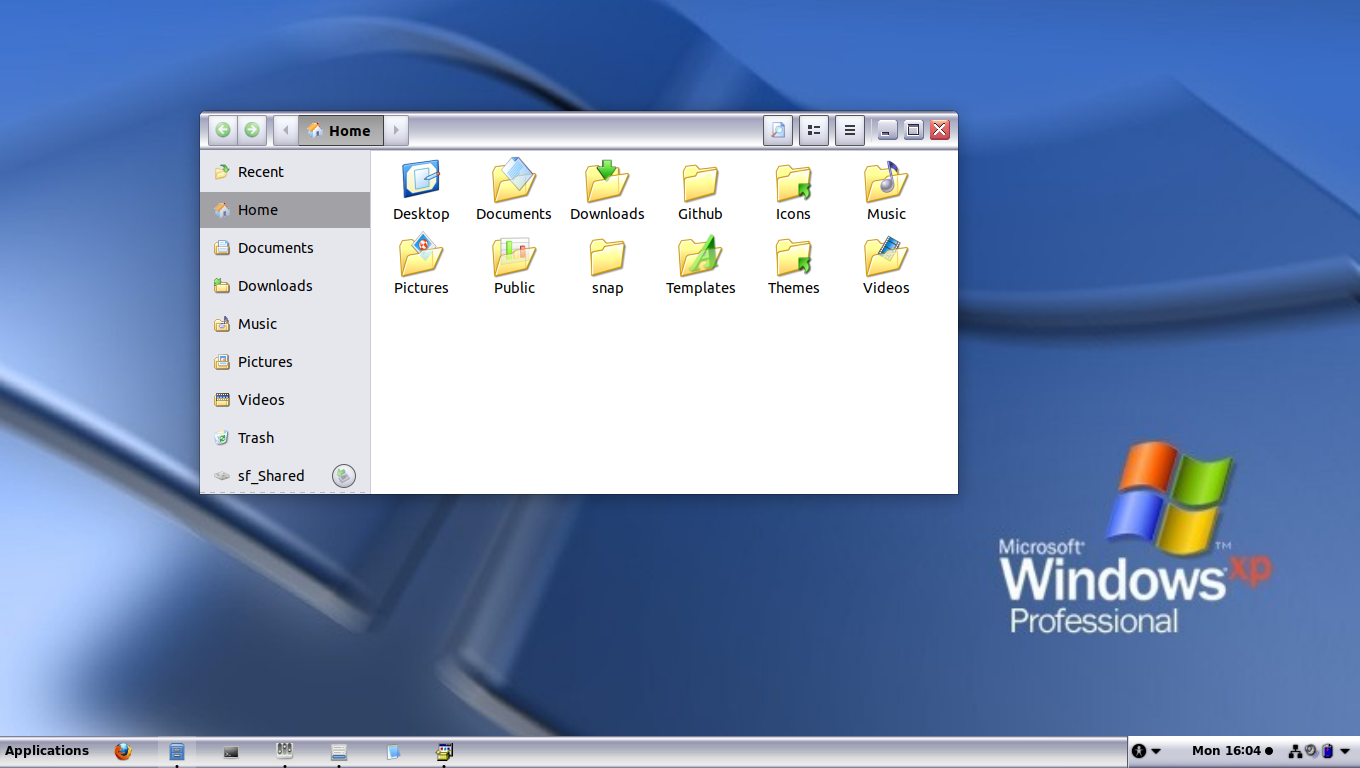Screen dimensions: 1360x768
Task: Click the volume tray icon
Action: coord(1310,751)
